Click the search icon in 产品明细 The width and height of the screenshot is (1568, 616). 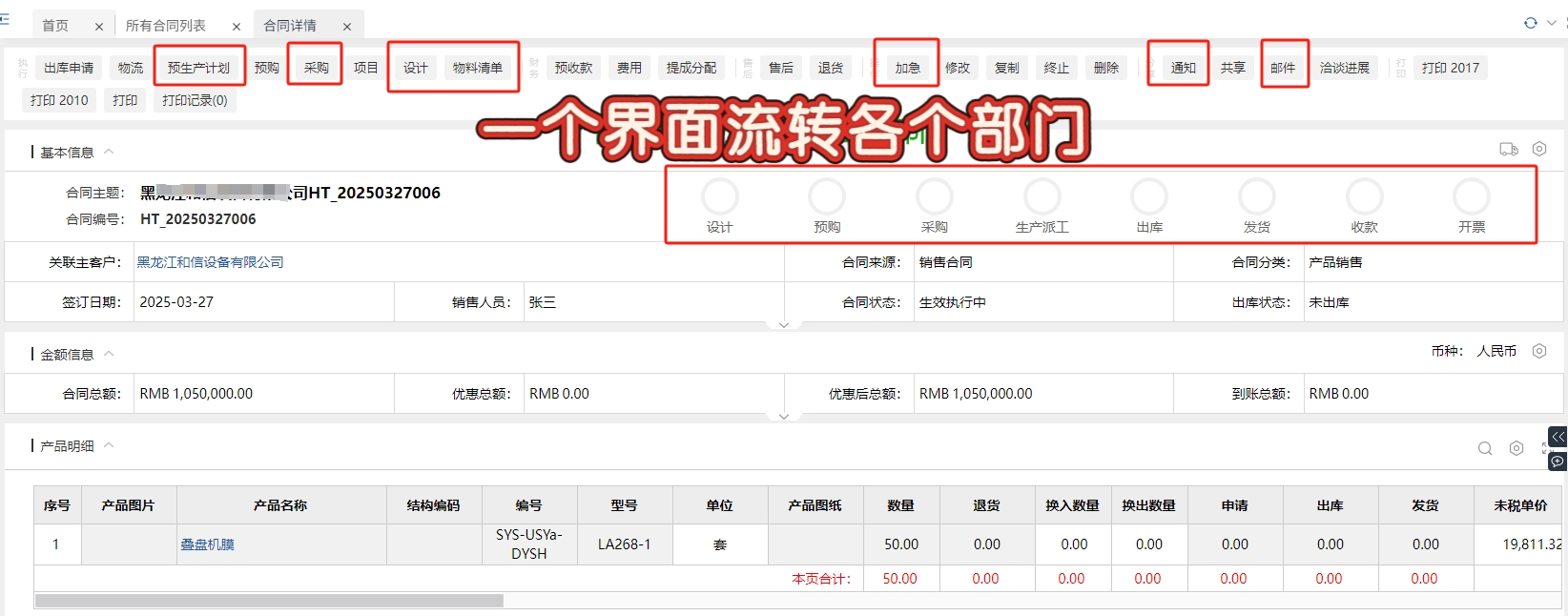click(1485, 448)
